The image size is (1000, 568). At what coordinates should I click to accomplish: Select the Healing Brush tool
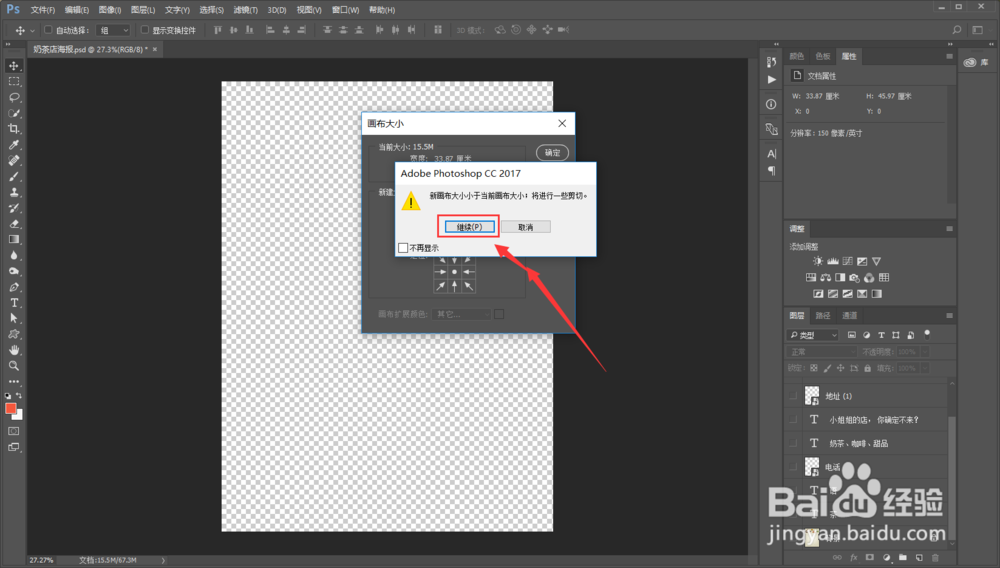click(x=13, y=161)
